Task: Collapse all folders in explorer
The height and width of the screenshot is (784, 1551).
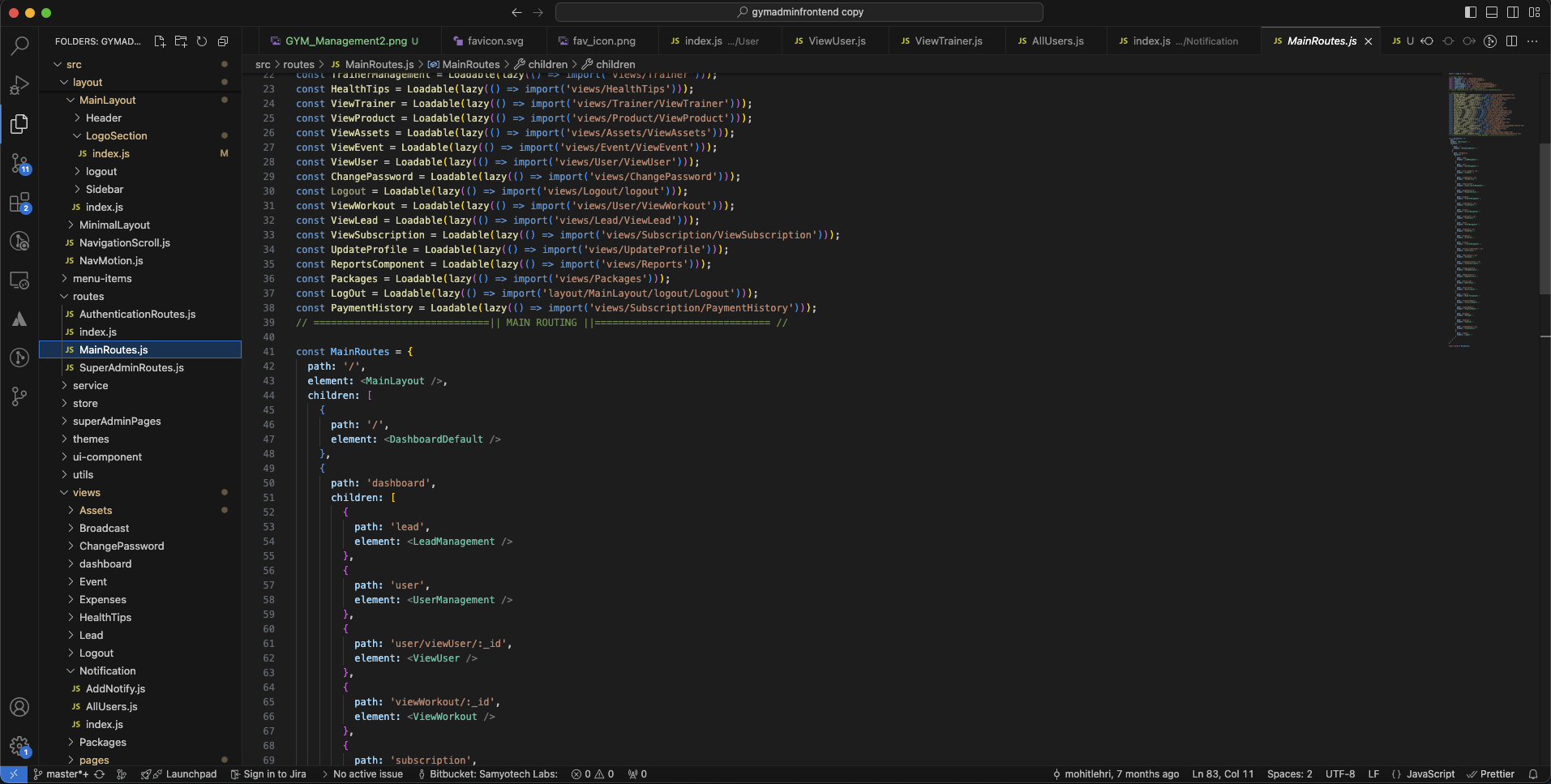Action: tap(223, 41)
